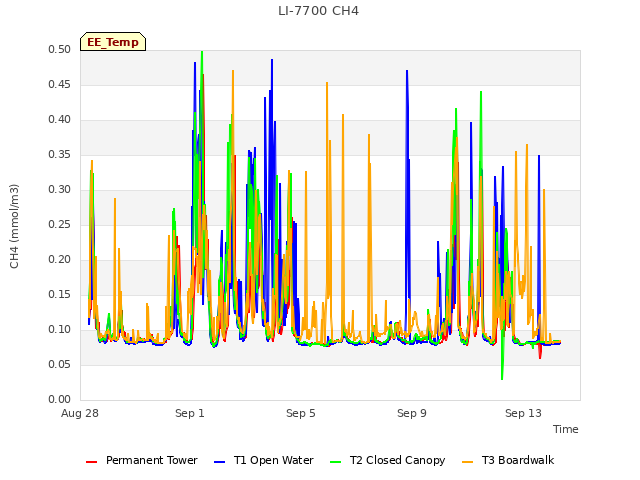
Task: Click the Aug 28 date tick
Action: 80,413
